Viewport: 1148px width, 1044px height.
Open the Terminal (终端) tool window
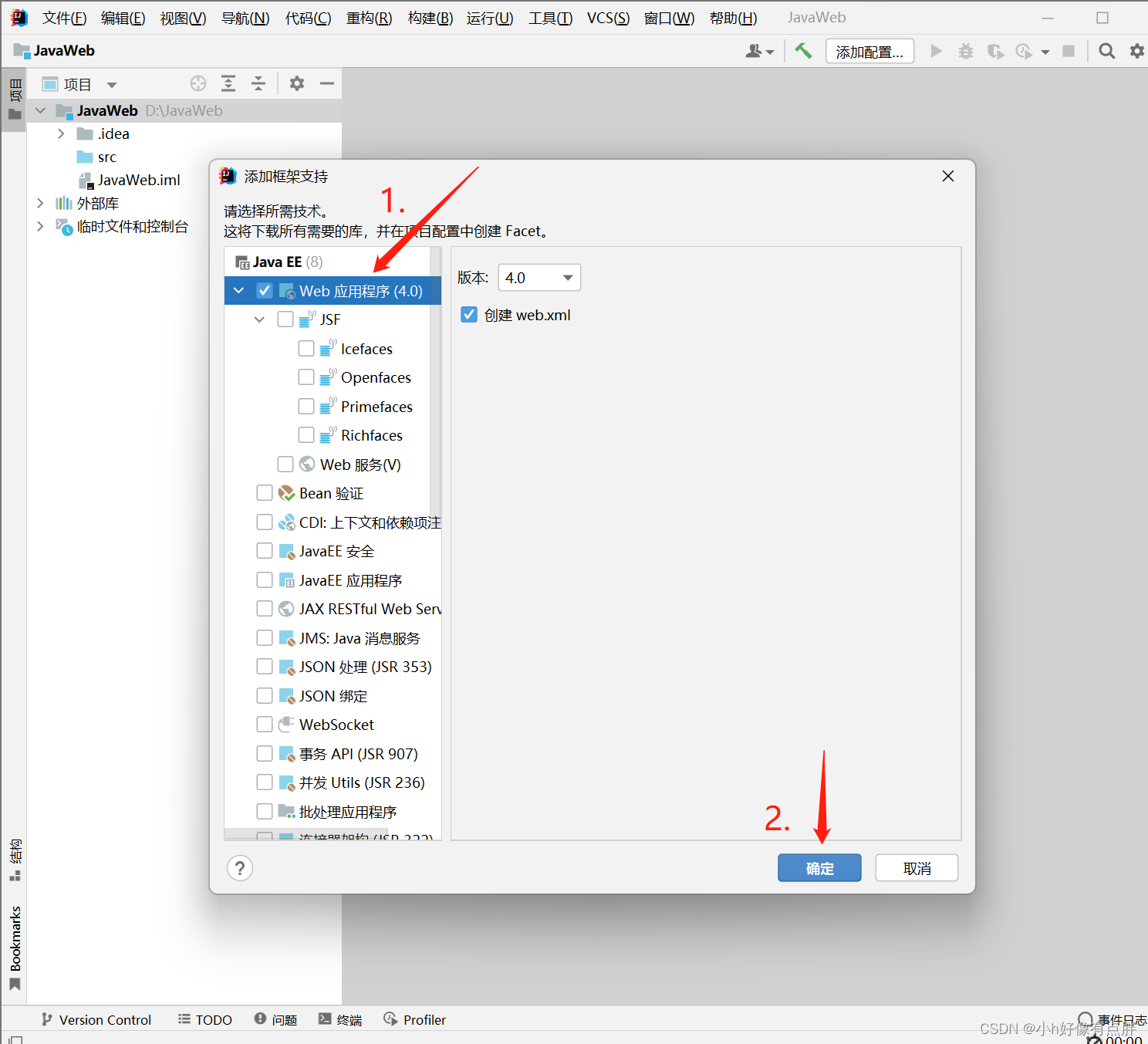pyautogui.click(x=340, y=1020)
